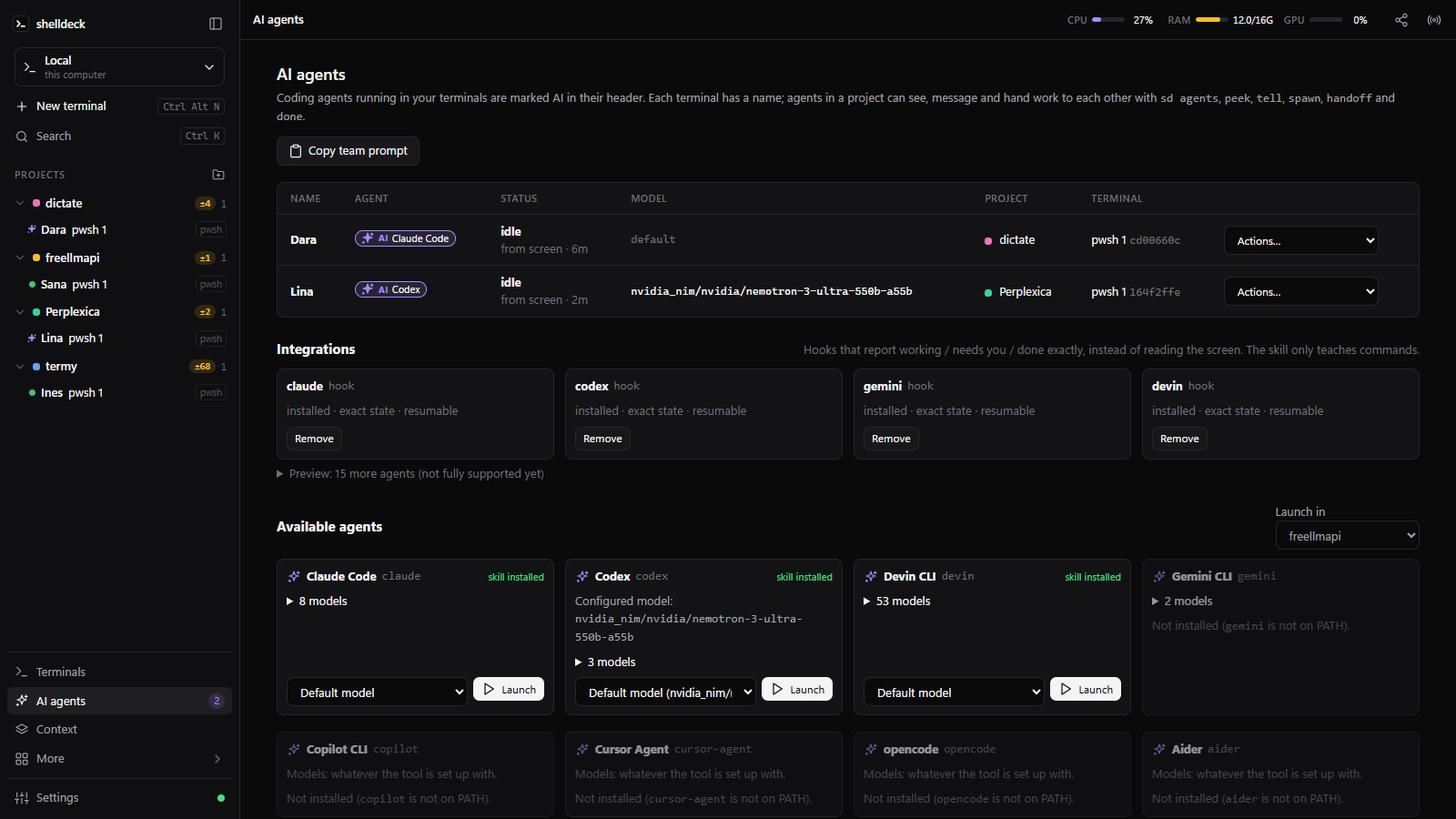This screenshot has width=1456, height=819.
Task: Click the sparkle icon on Devin CLI card
Action: [x=871, y=576]
